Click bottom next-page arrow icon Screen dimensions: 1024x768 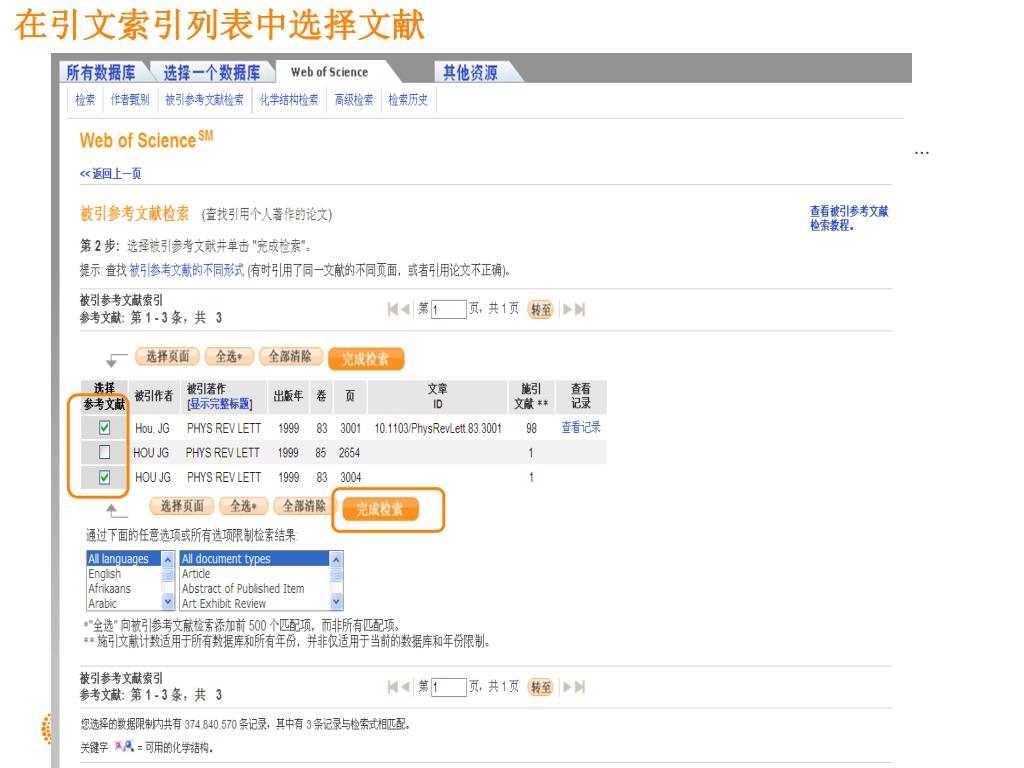tap(567, 686)
